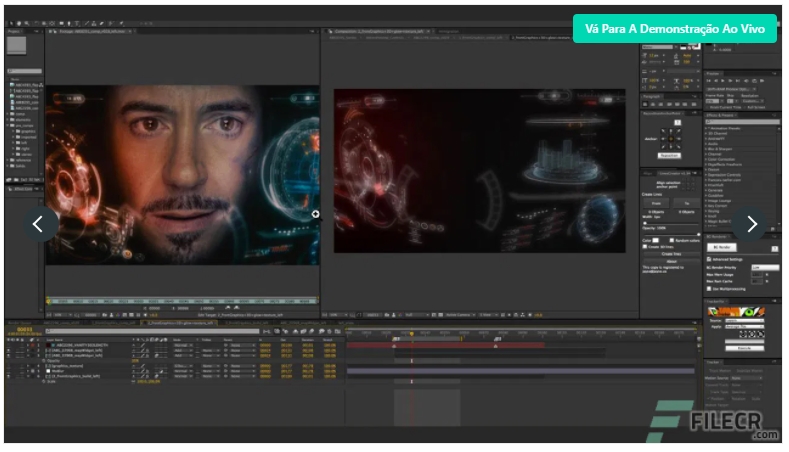Select the Effects & Presets tab
Image resolution: width=789 pixels, height=452 pixels.
pos(720,115)
